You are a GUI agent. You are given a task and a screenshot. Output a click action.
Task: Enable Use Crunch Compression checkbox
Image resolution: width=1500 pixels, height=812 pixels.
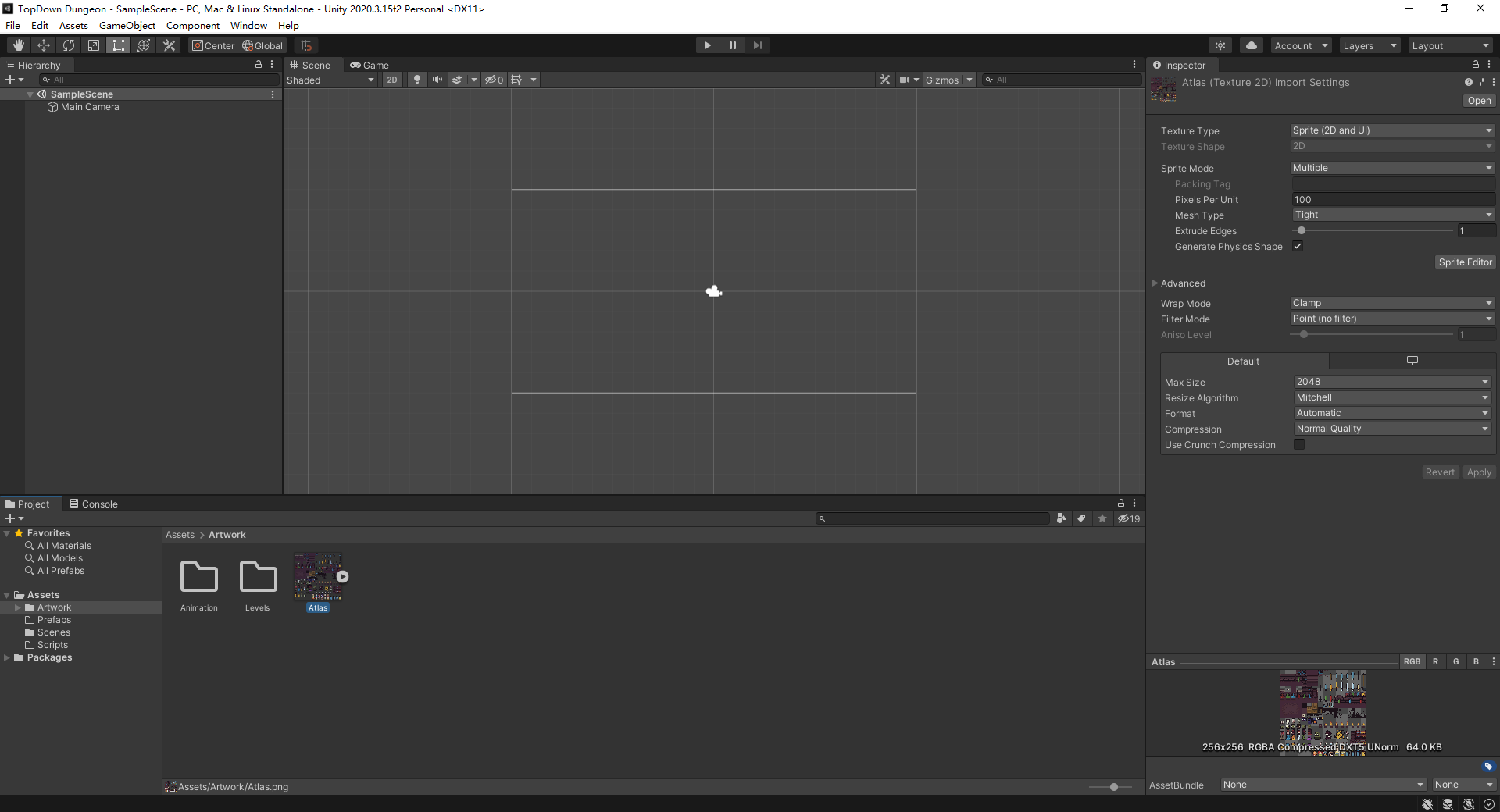[1299, 444]
